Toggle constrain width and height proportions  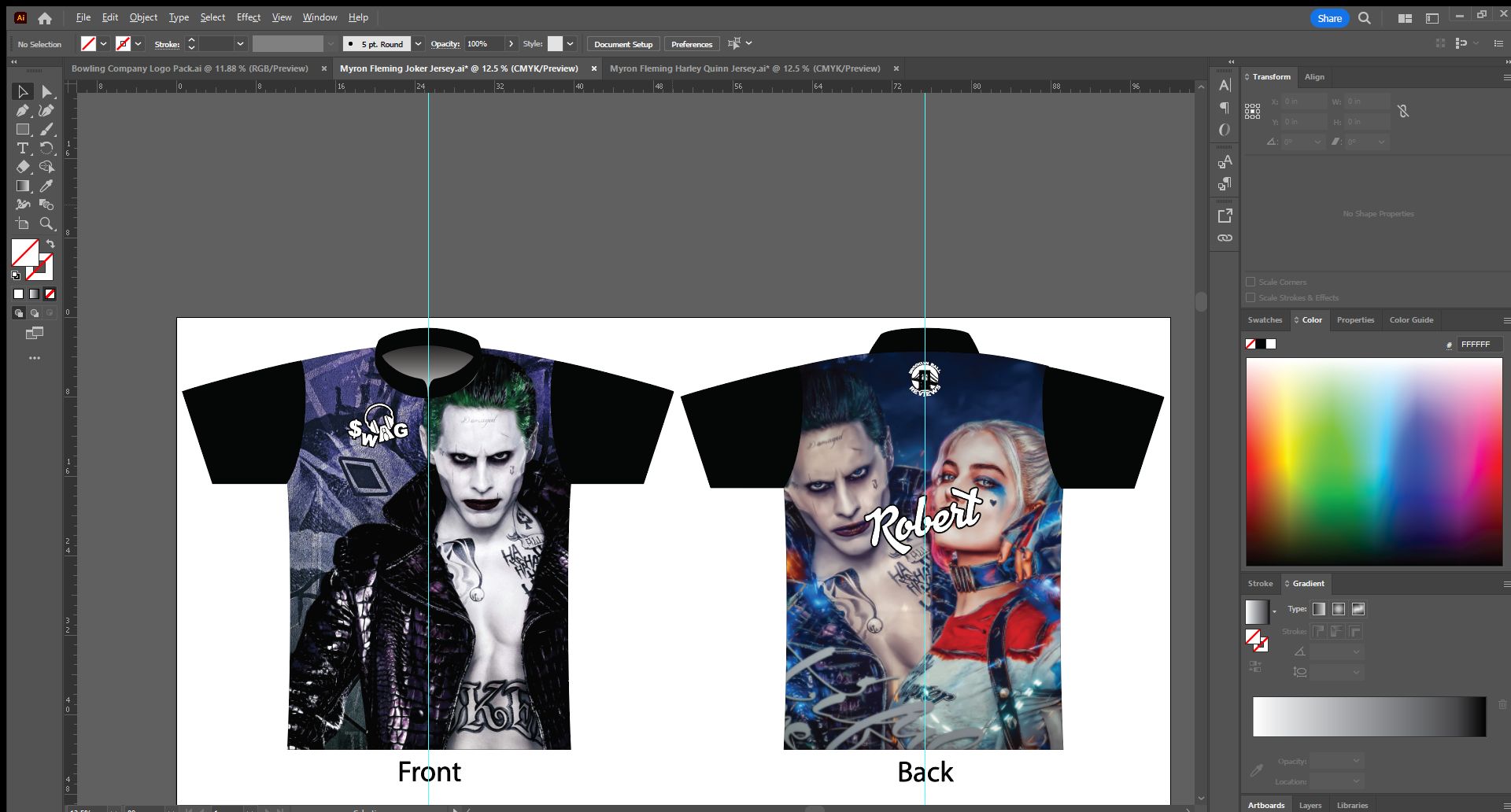(1403, 111)
